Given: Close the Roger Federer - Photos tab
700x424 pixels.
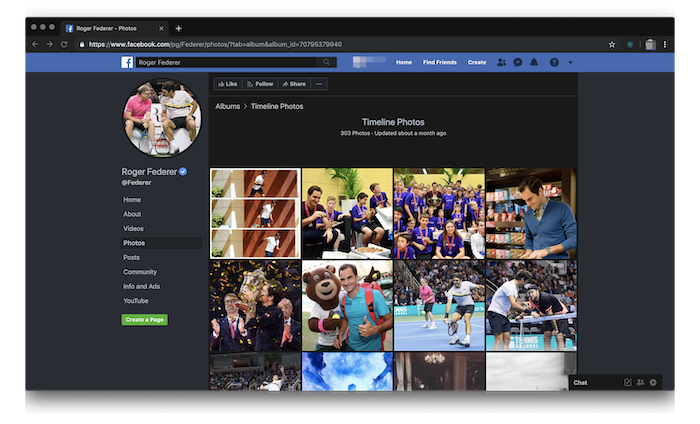Looking at the screenshot, I should 161,28.
